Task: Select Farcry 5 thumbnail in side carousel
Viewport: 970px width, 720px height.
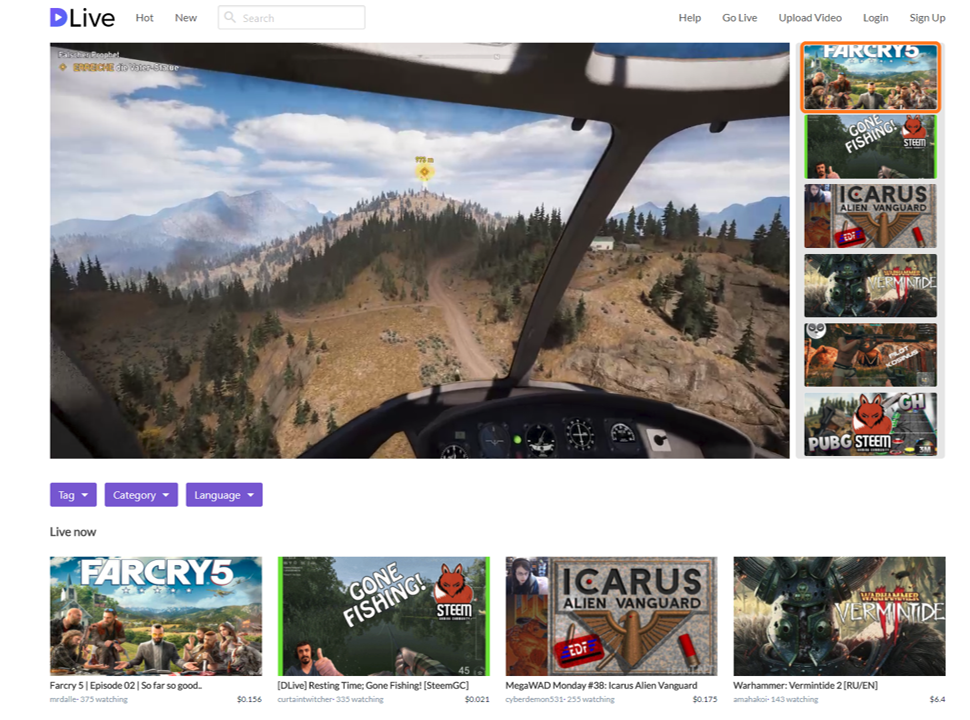Action: click(x=870, y=77)
